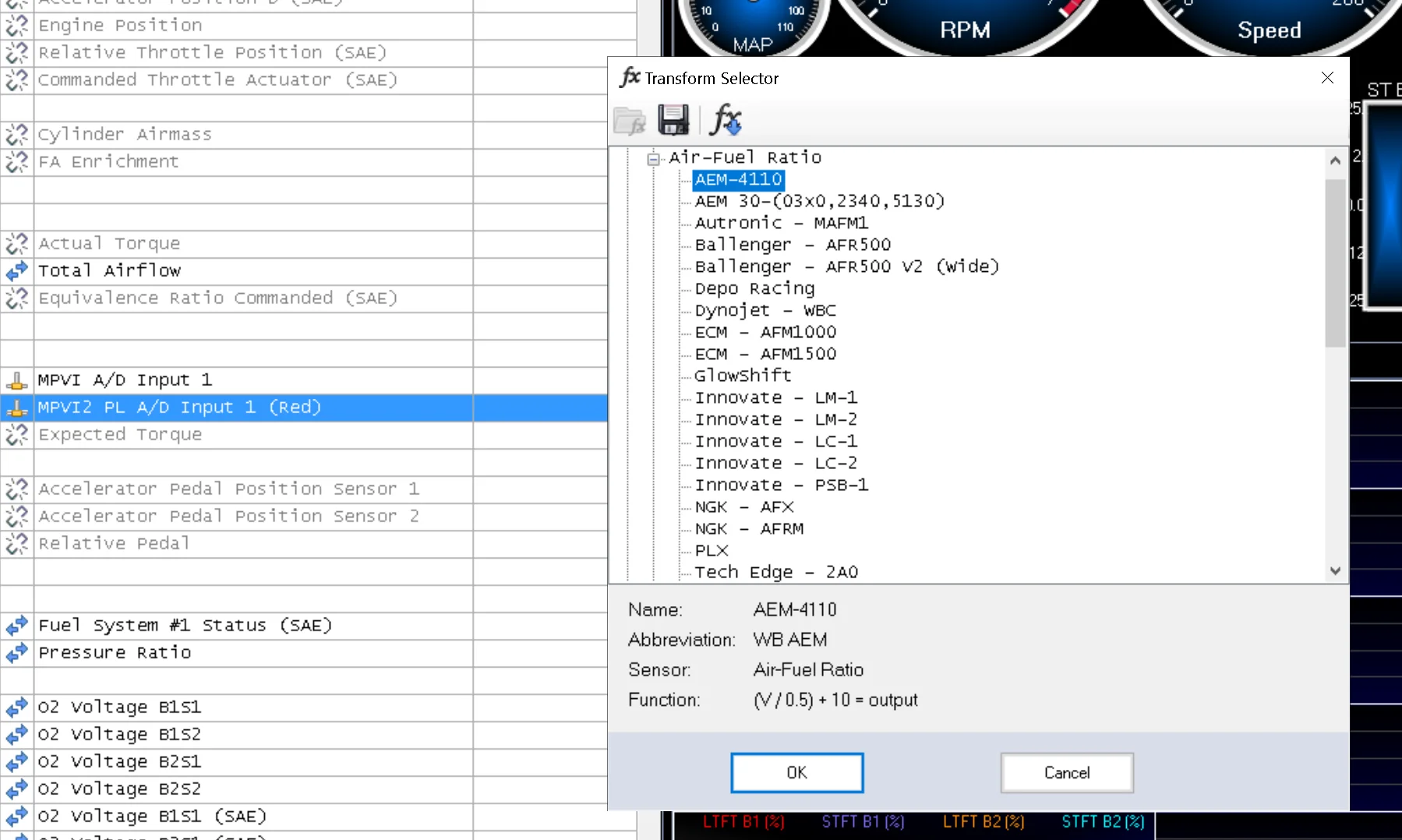Click the Relative Pedal channel icon
The image size is (1402, 840).
pos(17,544)
